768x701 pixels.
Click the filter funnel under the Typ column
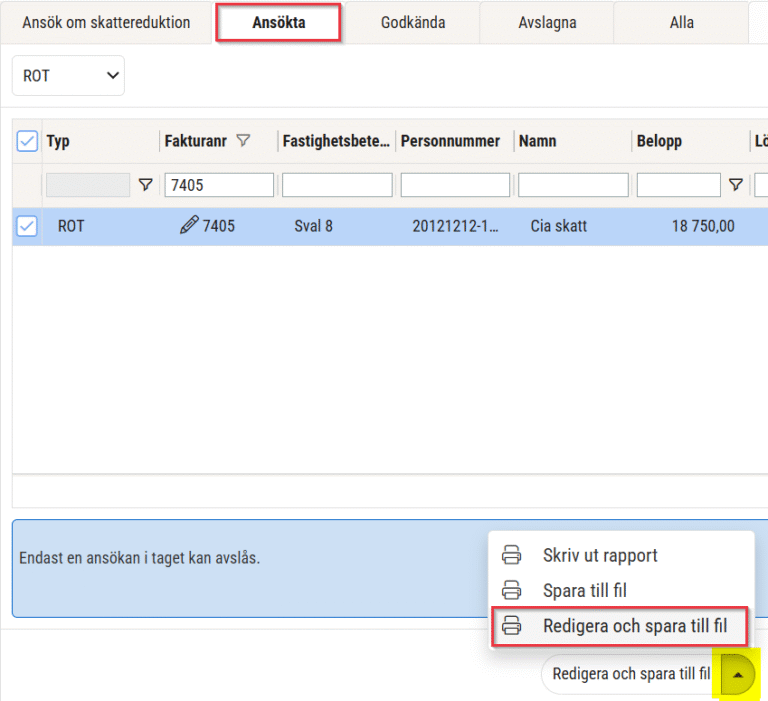point(146,185)
